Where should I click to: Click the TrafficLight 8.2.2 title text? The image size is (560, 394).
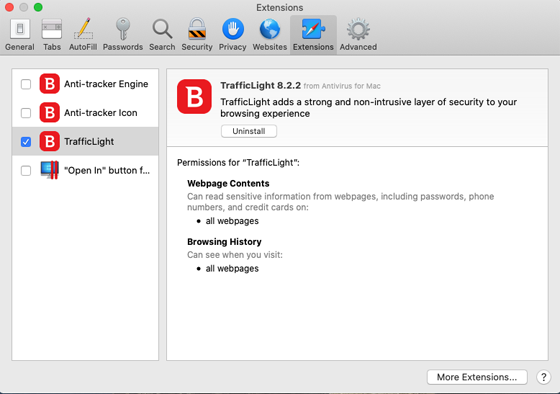coord(260,85)
